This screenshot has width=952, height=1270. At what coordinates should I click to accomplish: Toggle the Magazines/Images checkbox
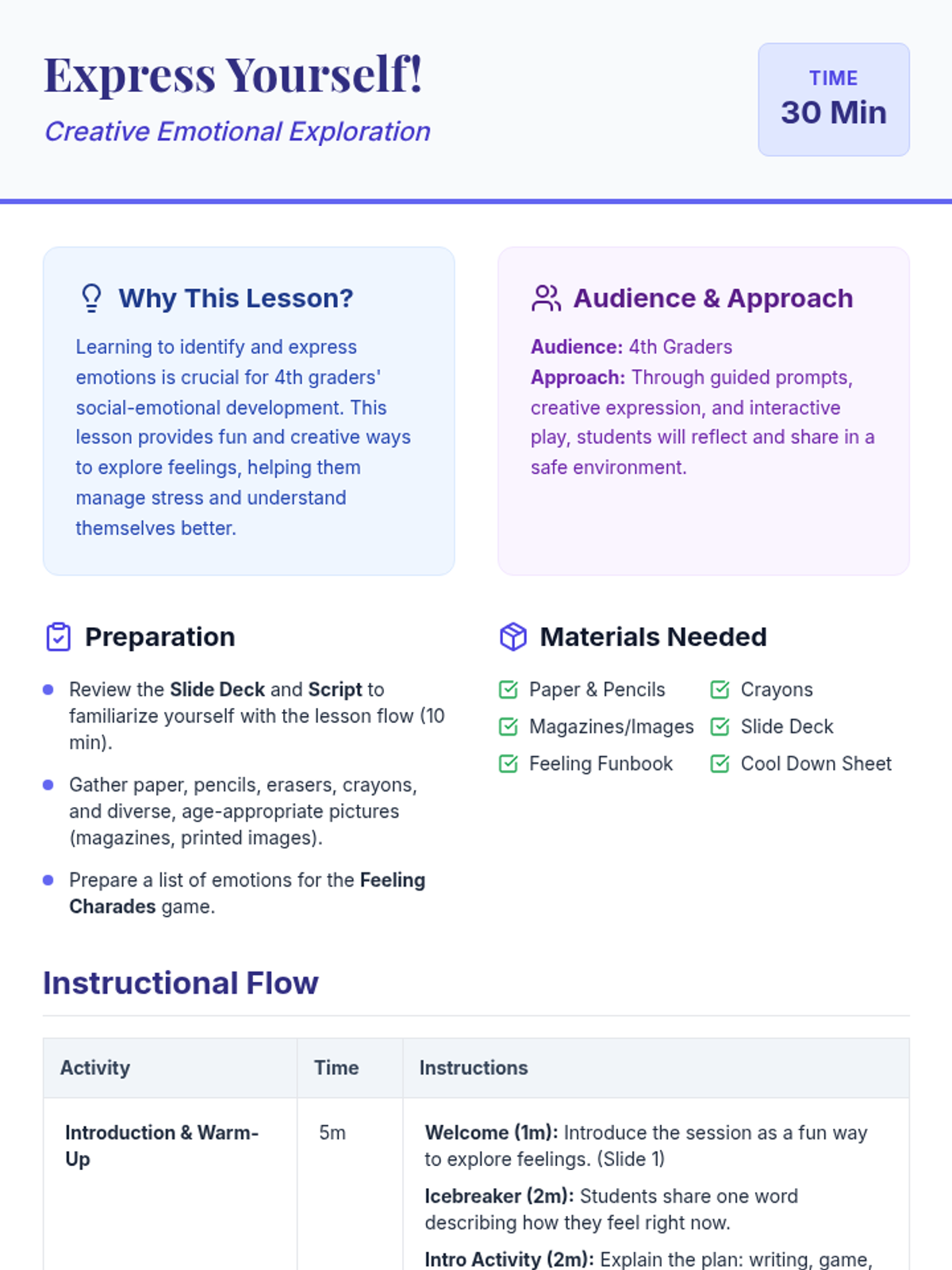[x=509, y=727]
